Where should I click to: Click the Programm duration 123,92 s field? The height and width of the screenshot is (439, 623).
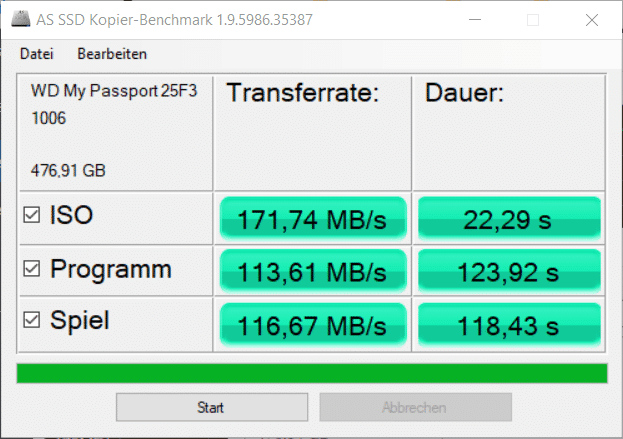(508, 272)
